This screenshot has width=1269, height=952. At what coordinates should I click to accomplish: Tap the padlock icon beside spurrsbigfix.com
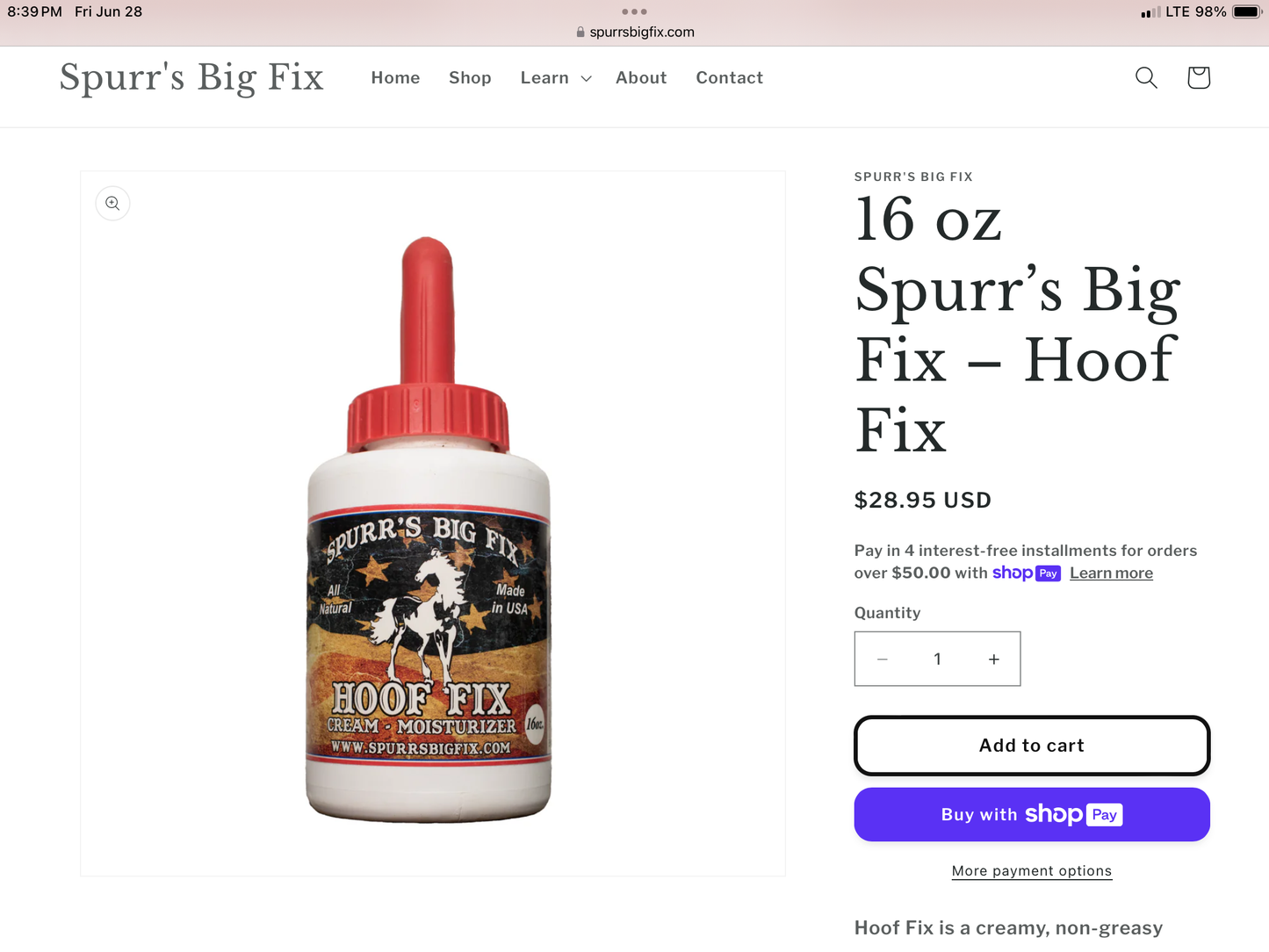(580, 32)
